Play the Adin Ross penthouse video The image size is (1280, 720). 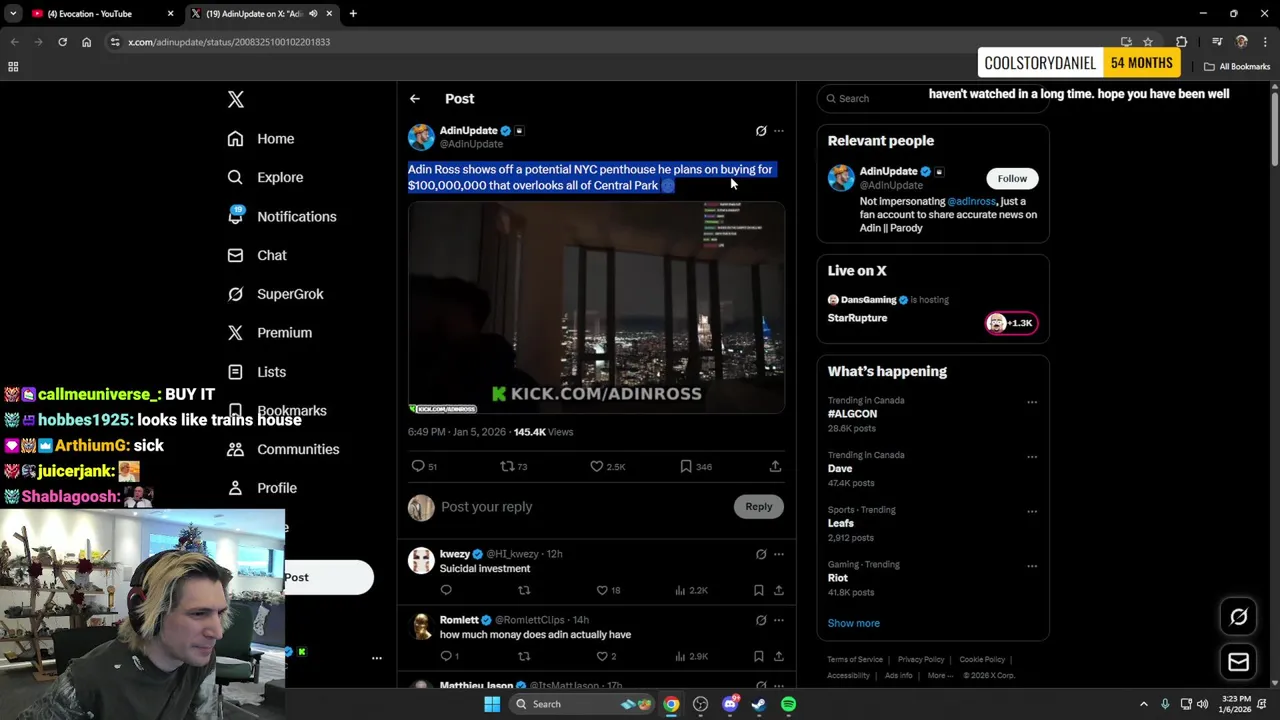[596, 307]
